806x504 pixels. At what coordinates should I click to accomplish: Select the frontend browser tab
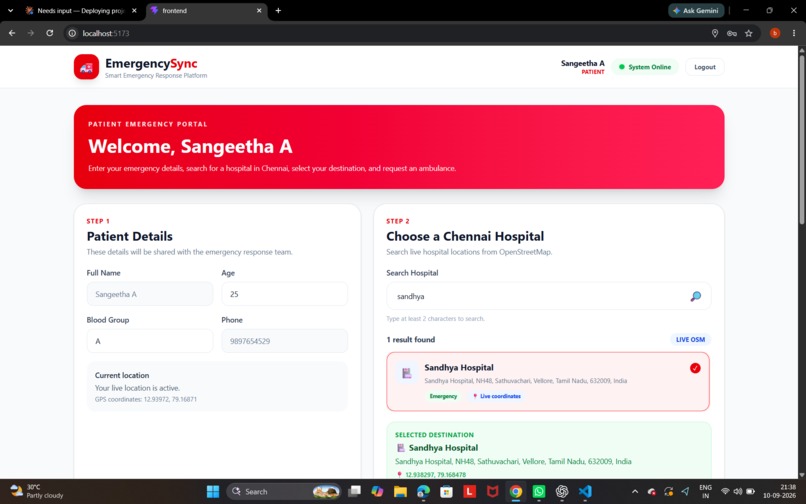click(x=207, y=10)
